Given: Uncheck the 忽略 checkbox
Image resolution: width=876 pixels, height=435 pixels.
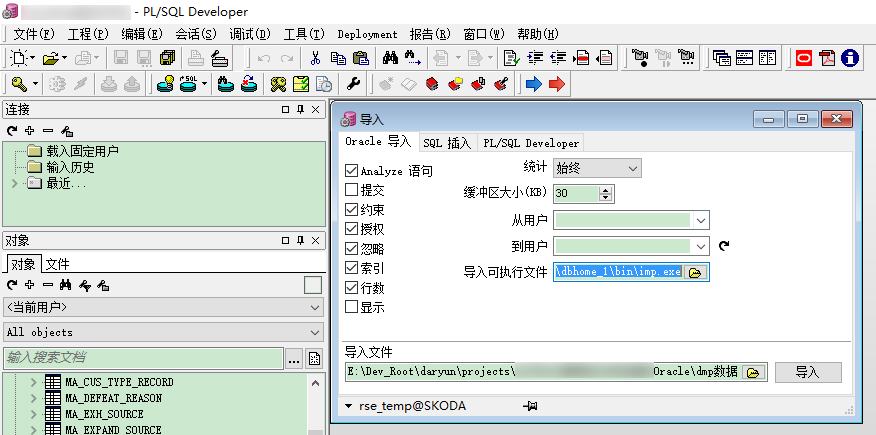Looking at the screenshot, I should (x=351, y=248).
